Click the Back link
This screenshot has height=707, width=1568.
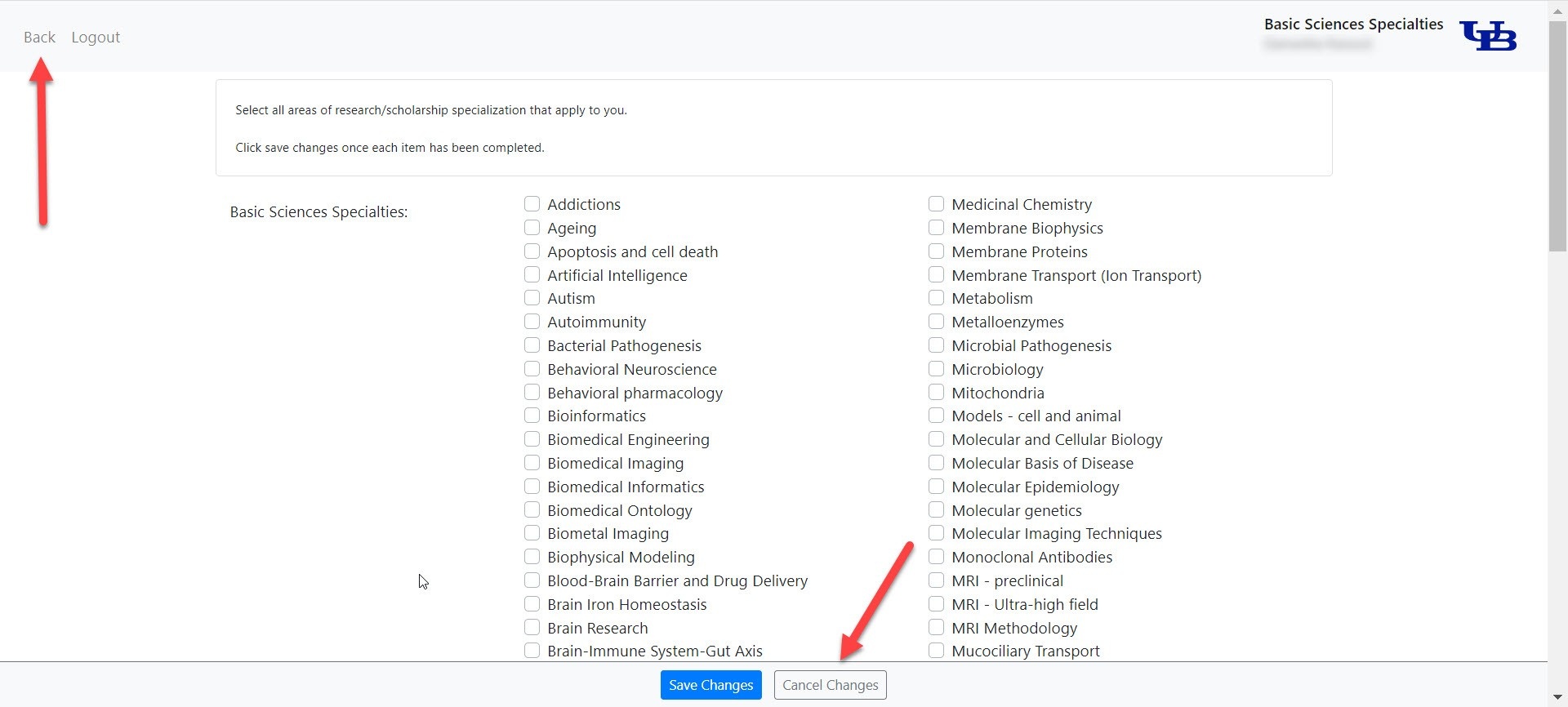click(x=39, y=38)
